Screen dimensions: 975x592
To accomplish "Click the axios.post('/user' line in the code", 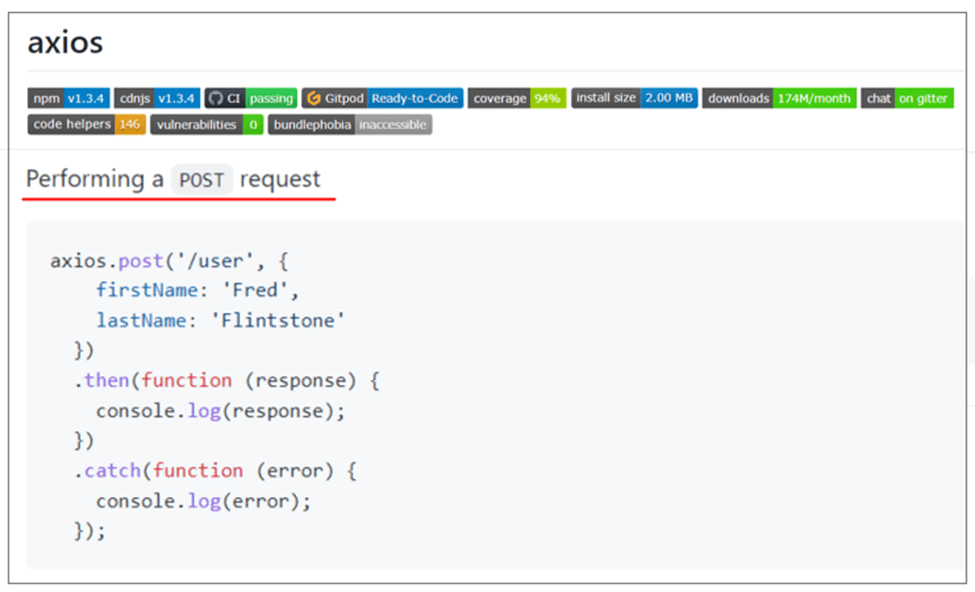I will [x=169, y=261].
